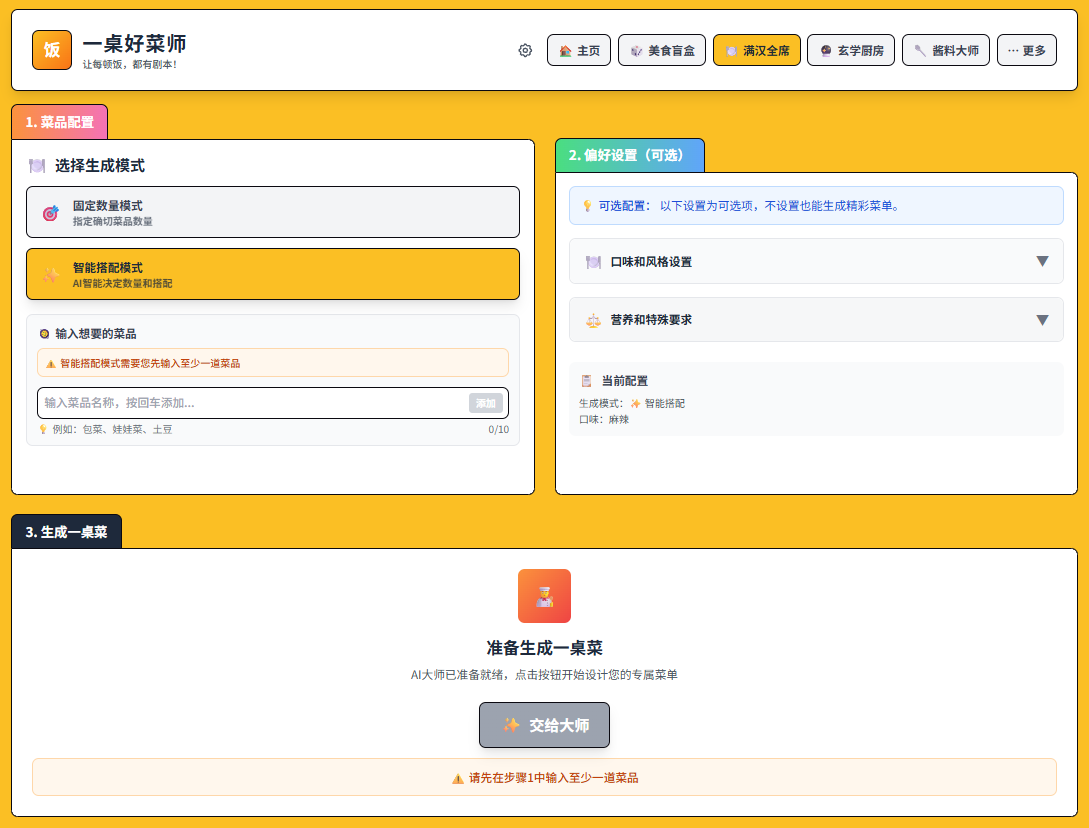Viewport: 1089px width, 828px height.
Task: Open settings via the gear icon
Action: [525, 51]
